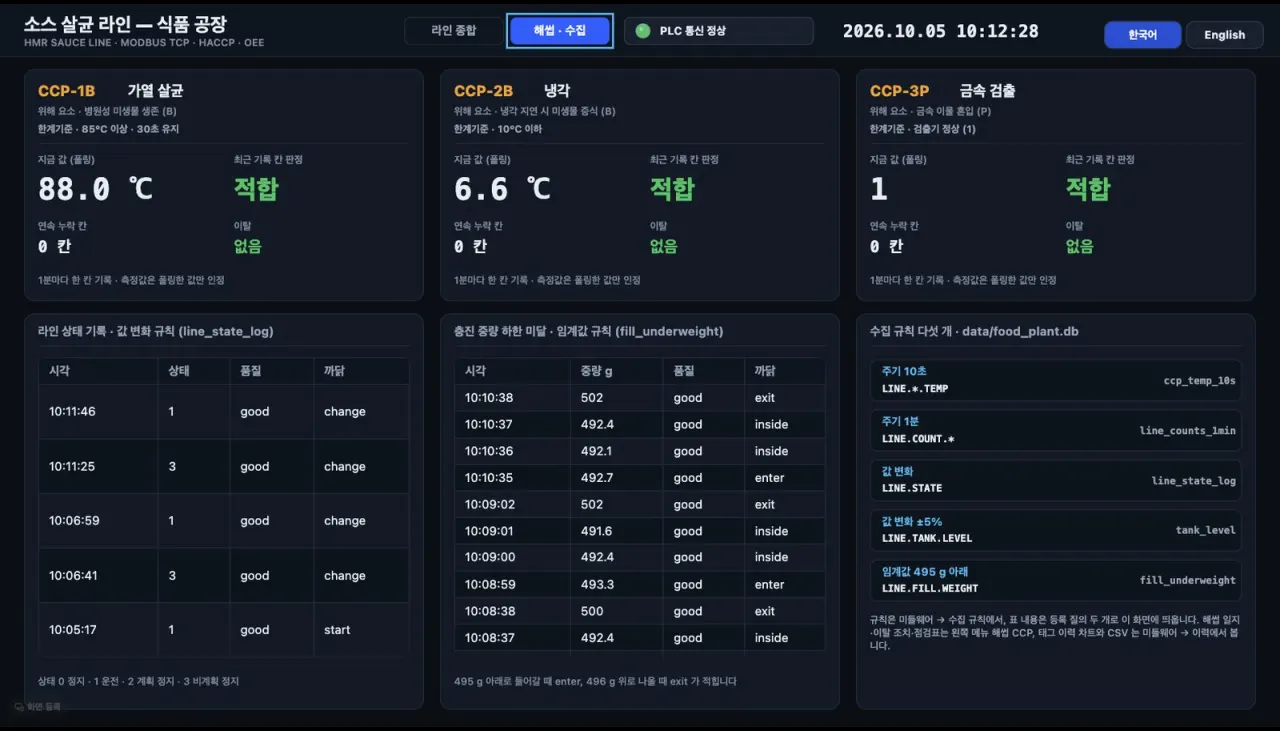Screen dimensions: 1280x731
Task: Click the 주기 10초 LINE.*.TEMP rule
Action: coord(1058,380)
